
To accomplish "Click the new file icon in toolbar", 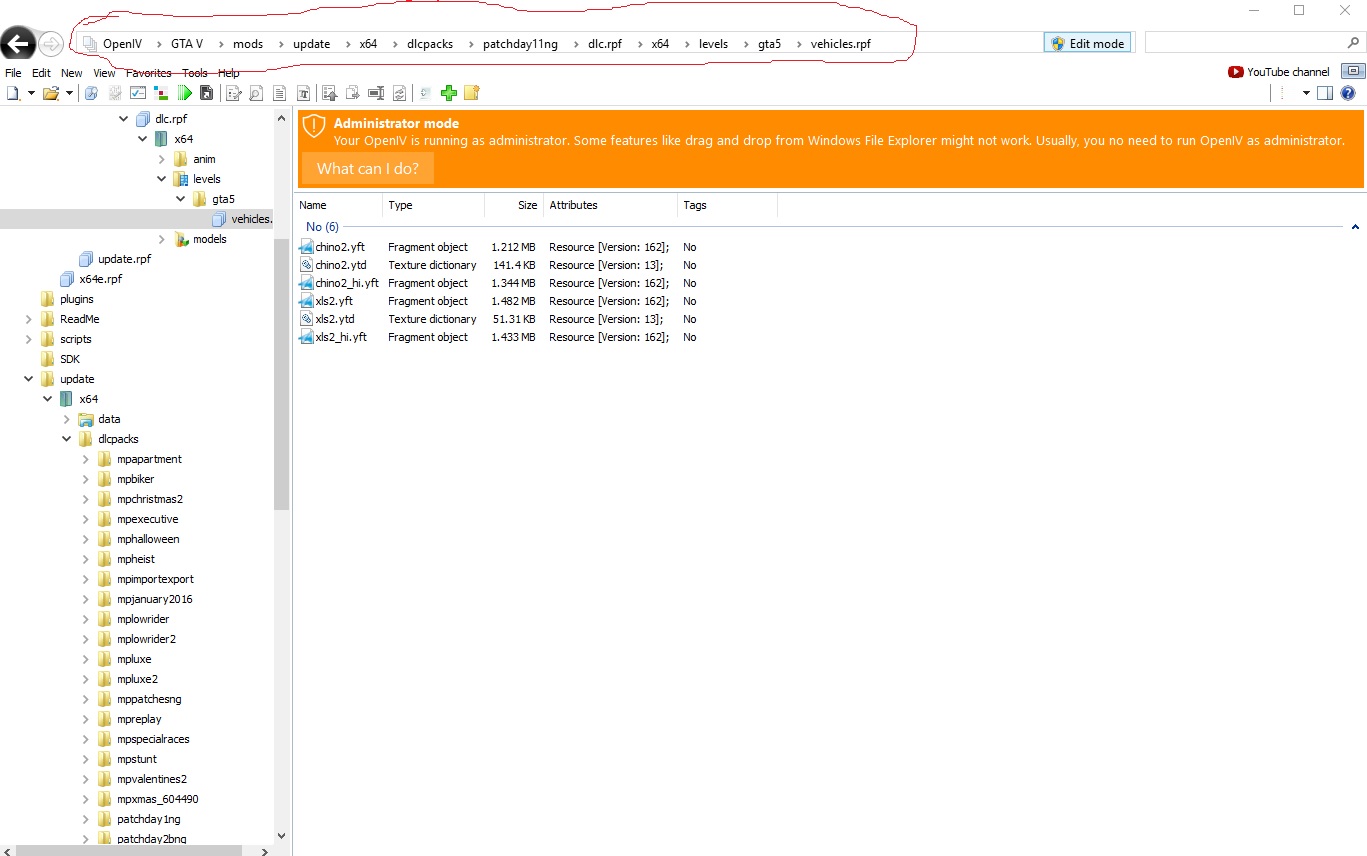I will pyautogui.click(x=13, y=93).
